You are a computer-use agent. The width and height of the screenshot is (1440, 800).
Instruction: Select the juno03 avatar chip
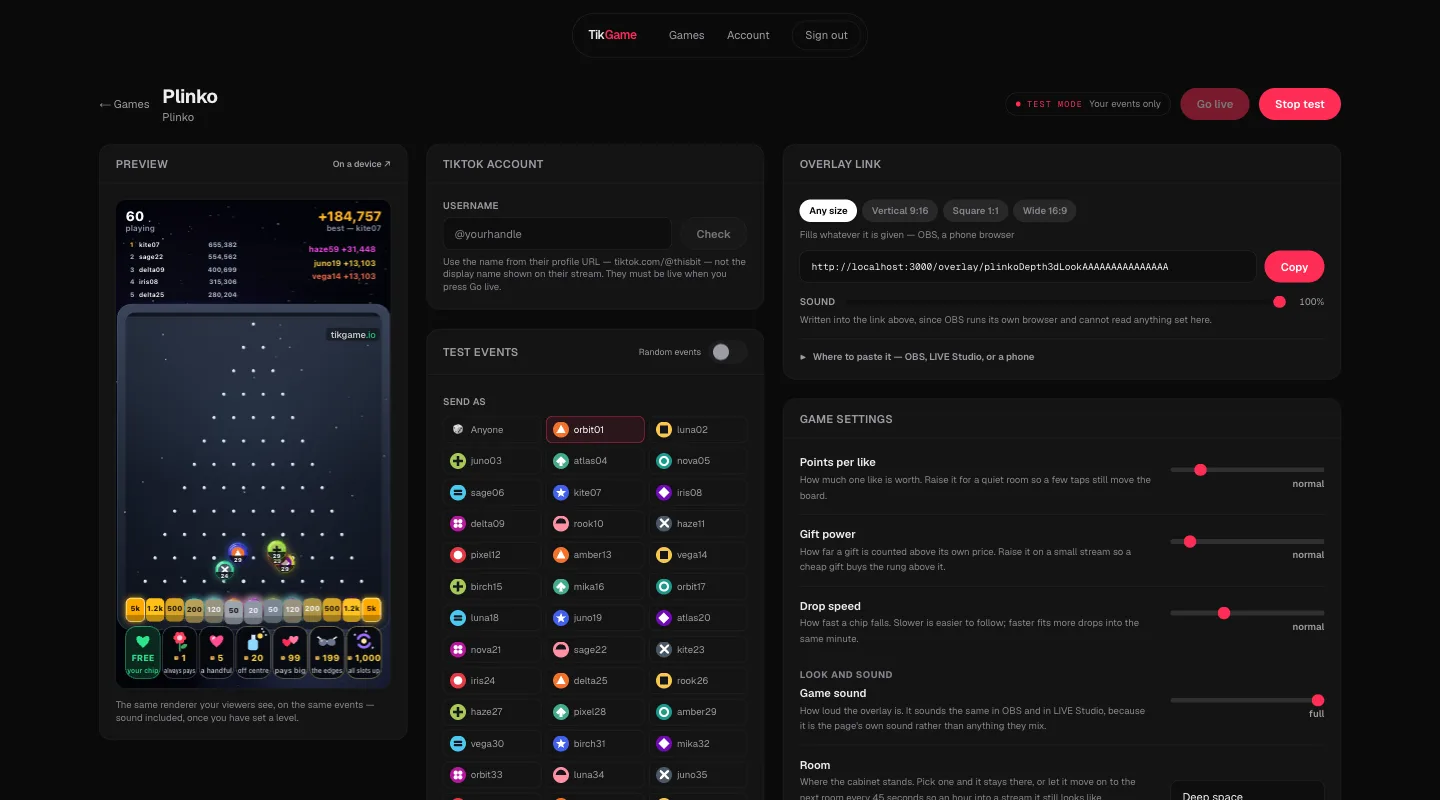click(x=494, y=461)
